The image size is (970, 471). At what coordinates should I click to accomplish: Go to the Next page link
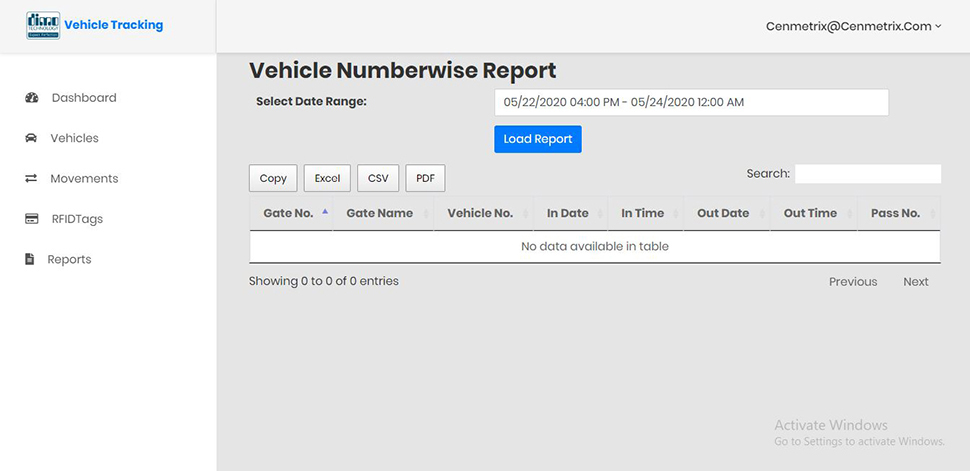pos(916,282)
